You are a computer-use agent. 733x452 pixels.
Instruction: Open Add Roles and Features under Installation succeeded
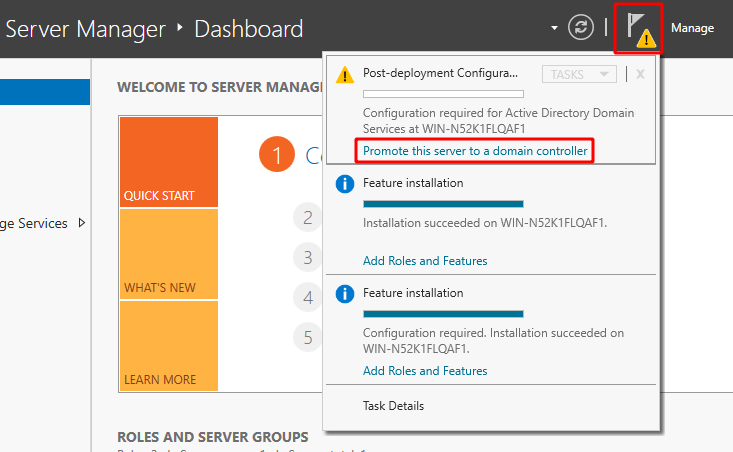coord(425,261)
